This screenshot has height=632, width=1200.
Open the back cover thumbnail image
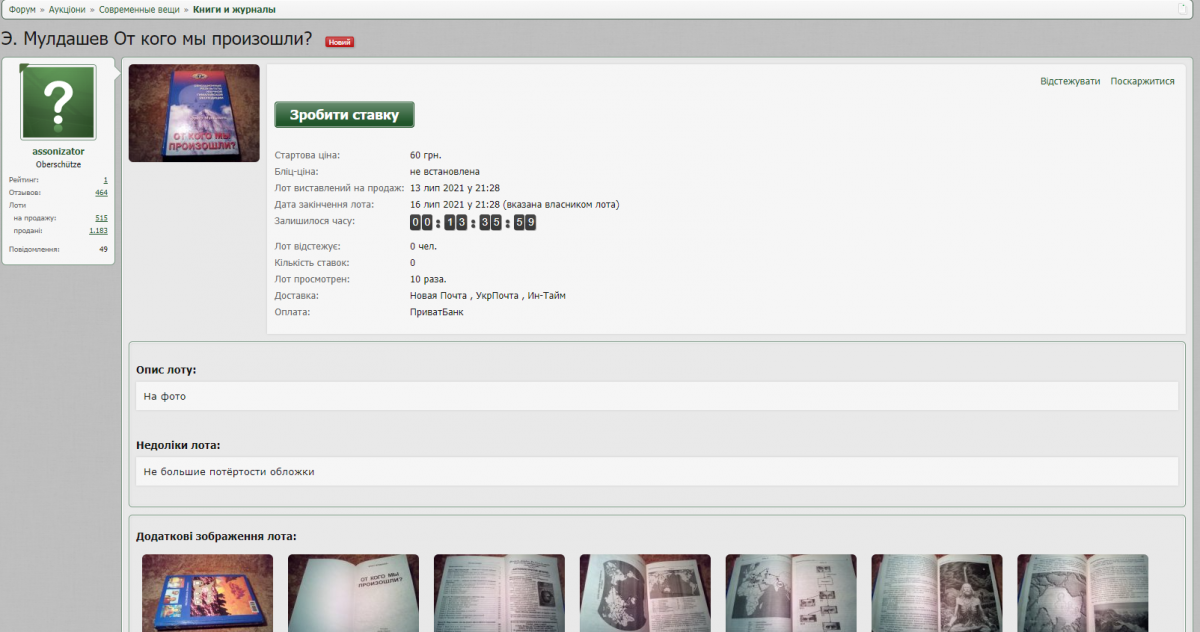pos(207,592)
